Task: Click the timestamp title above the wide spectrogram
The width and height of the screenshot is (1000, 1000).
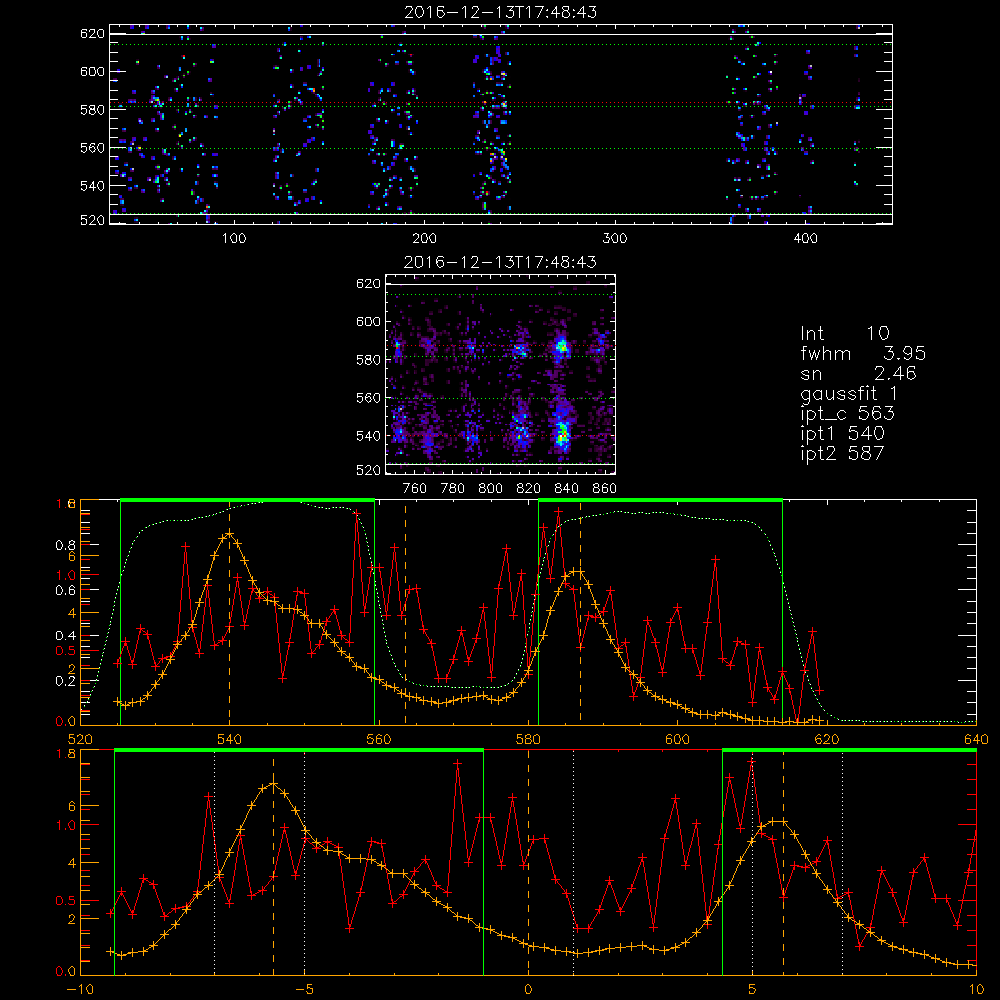Action: [x=501, y=12]
